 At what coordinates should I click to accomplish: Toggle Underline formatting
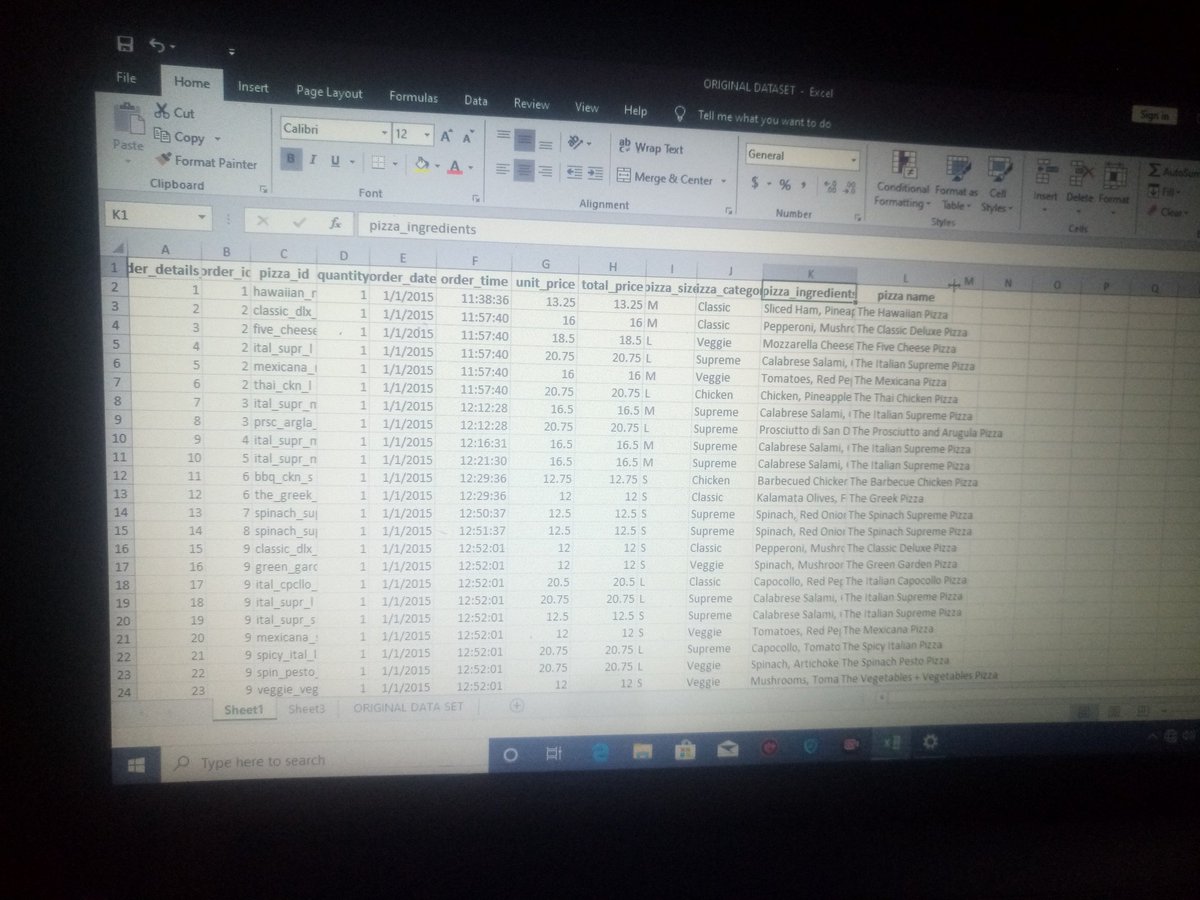tap(335, 161)
